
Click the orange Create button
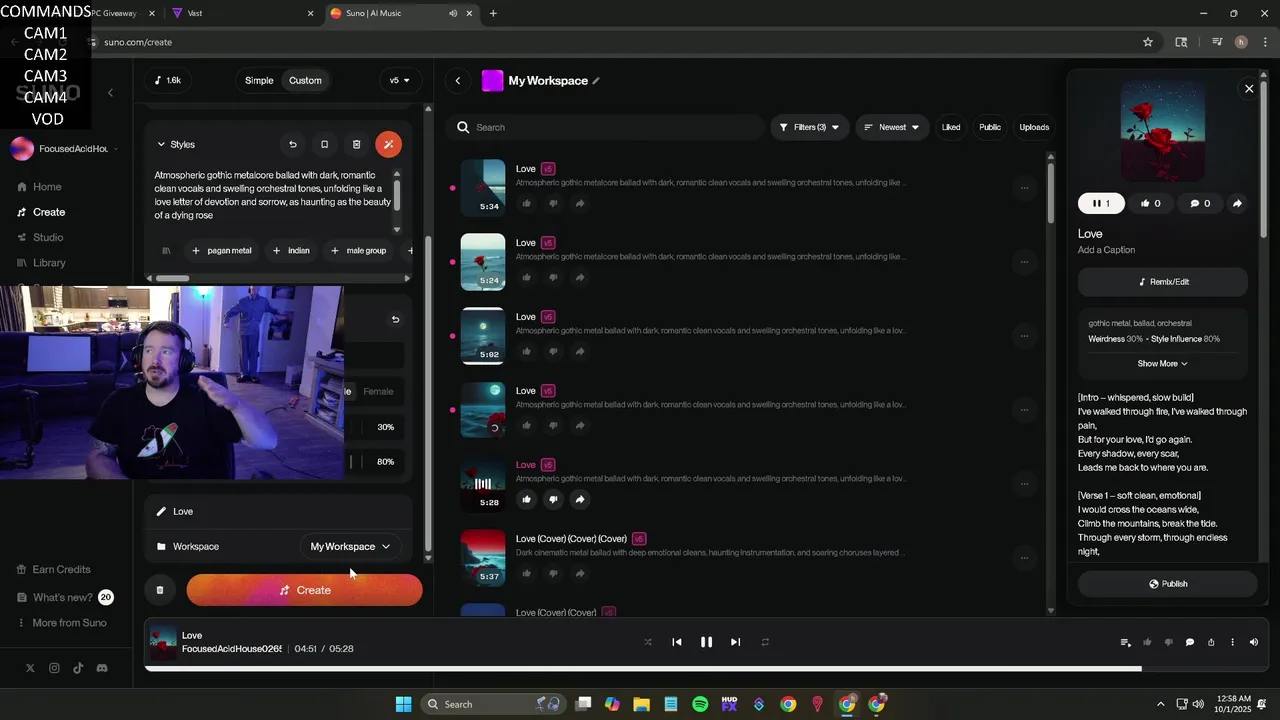click(304, 590)
